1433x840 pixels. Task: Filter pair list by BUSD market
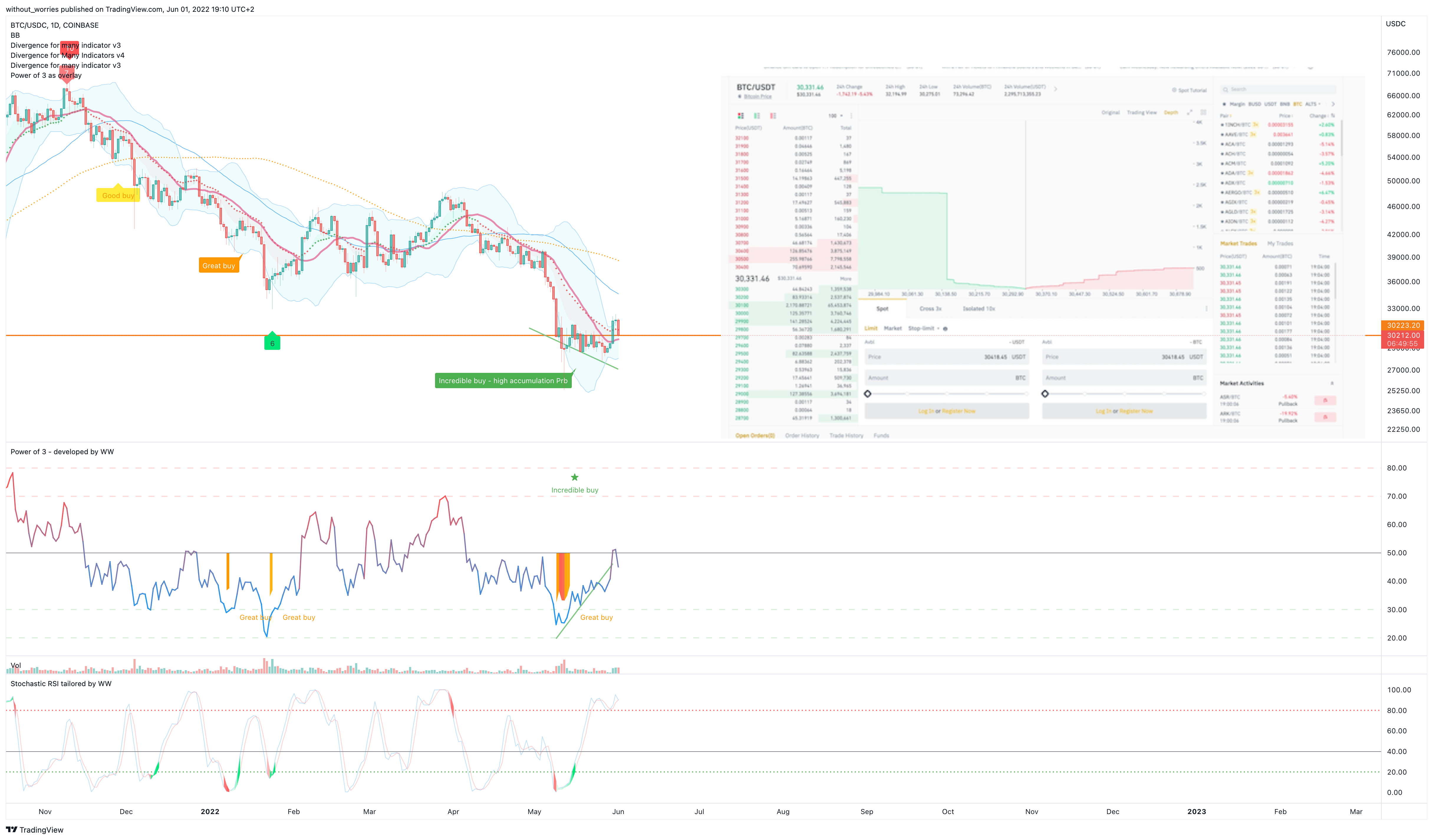coord(1254,104)
